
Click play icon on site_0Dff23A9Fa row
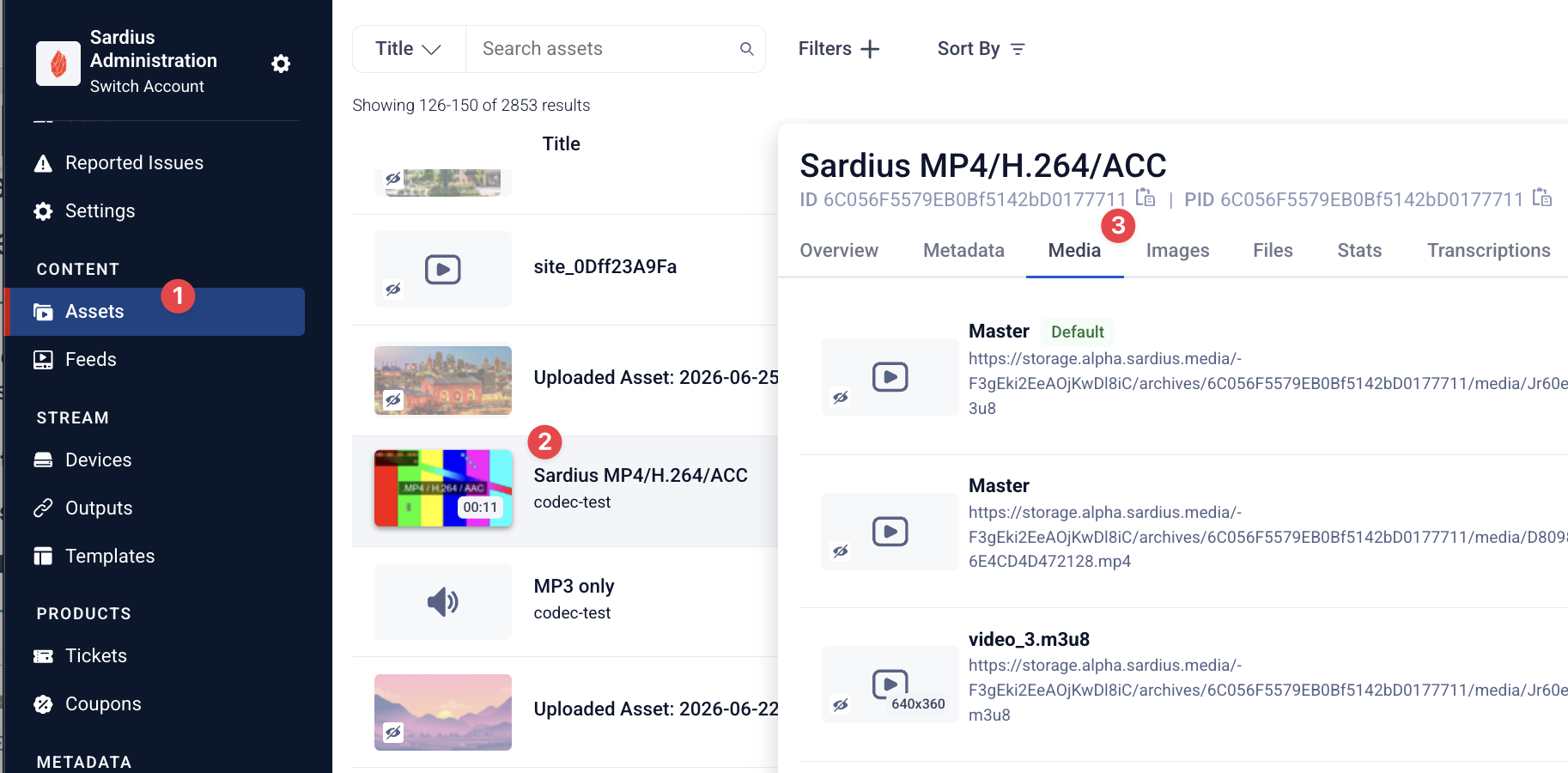[443, 270]
